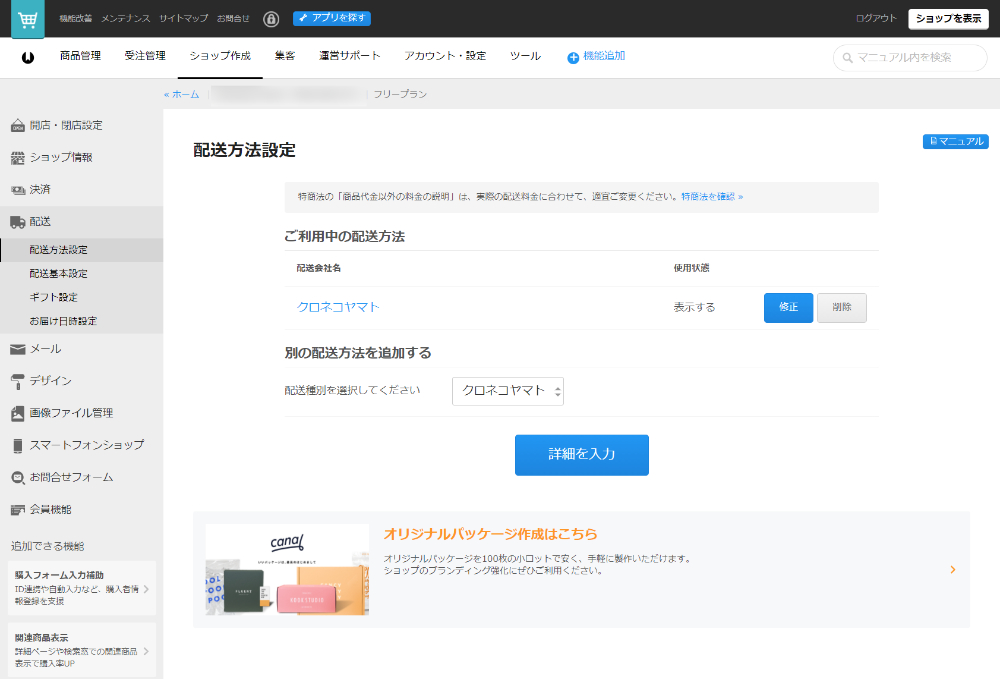
Task: Click the orange chevron on package banner
Action: 953,569
